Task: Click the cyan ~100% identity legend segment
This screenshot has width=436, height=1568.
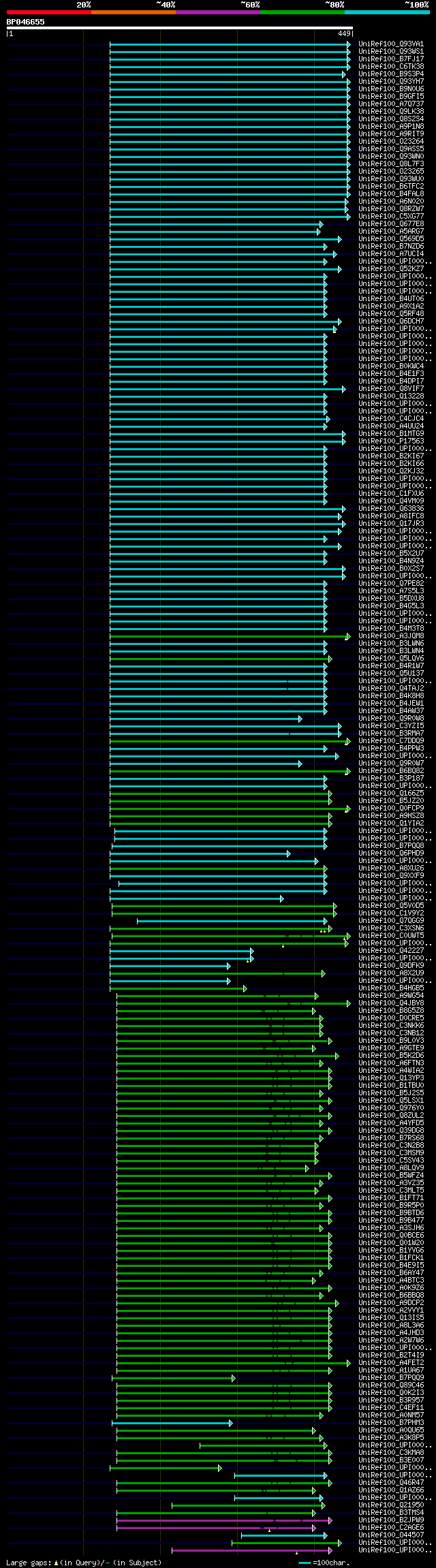Action: (386, 12)
